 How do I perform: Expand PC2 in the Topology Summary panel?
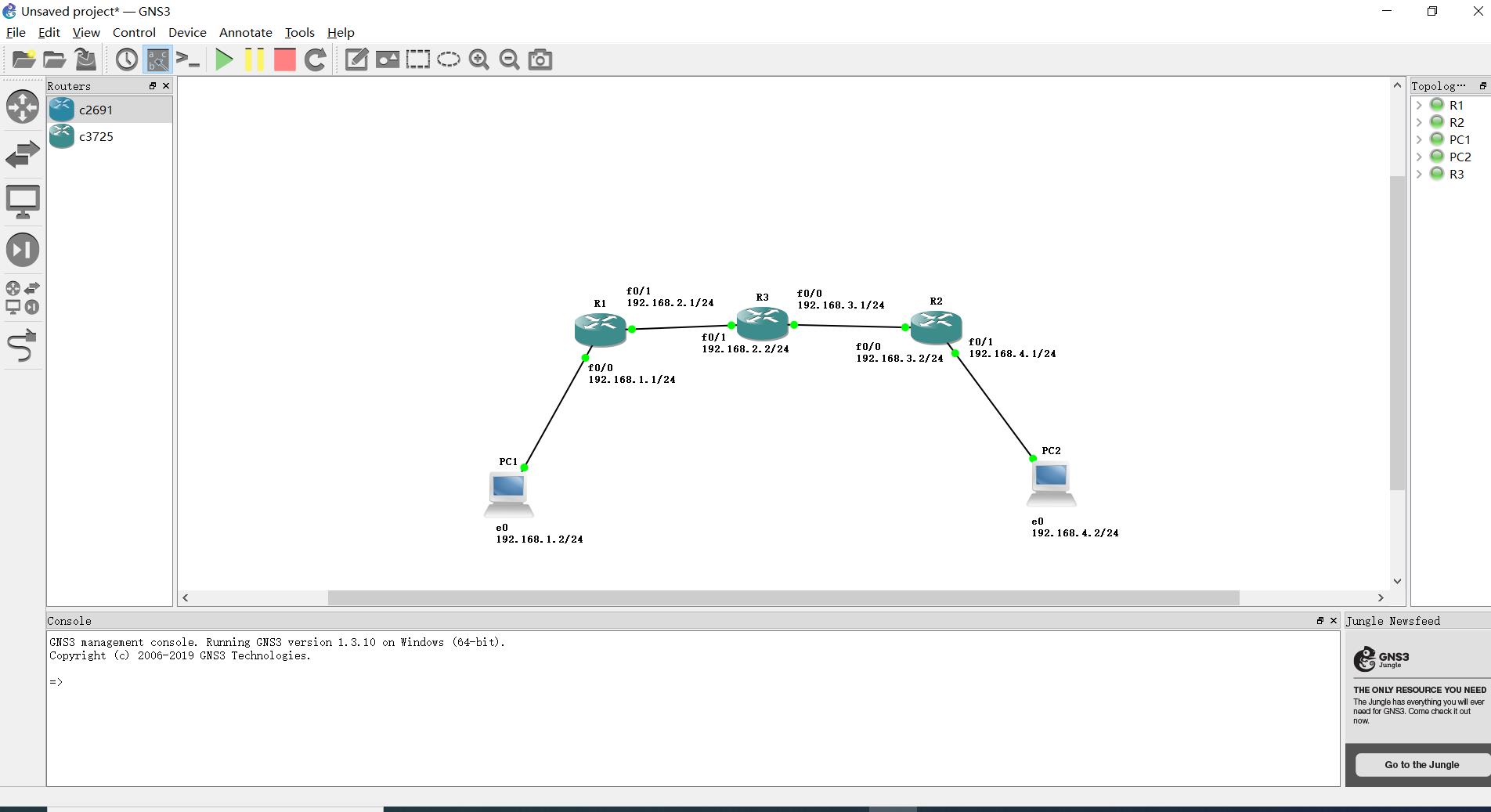click(x=1420, y=157)
